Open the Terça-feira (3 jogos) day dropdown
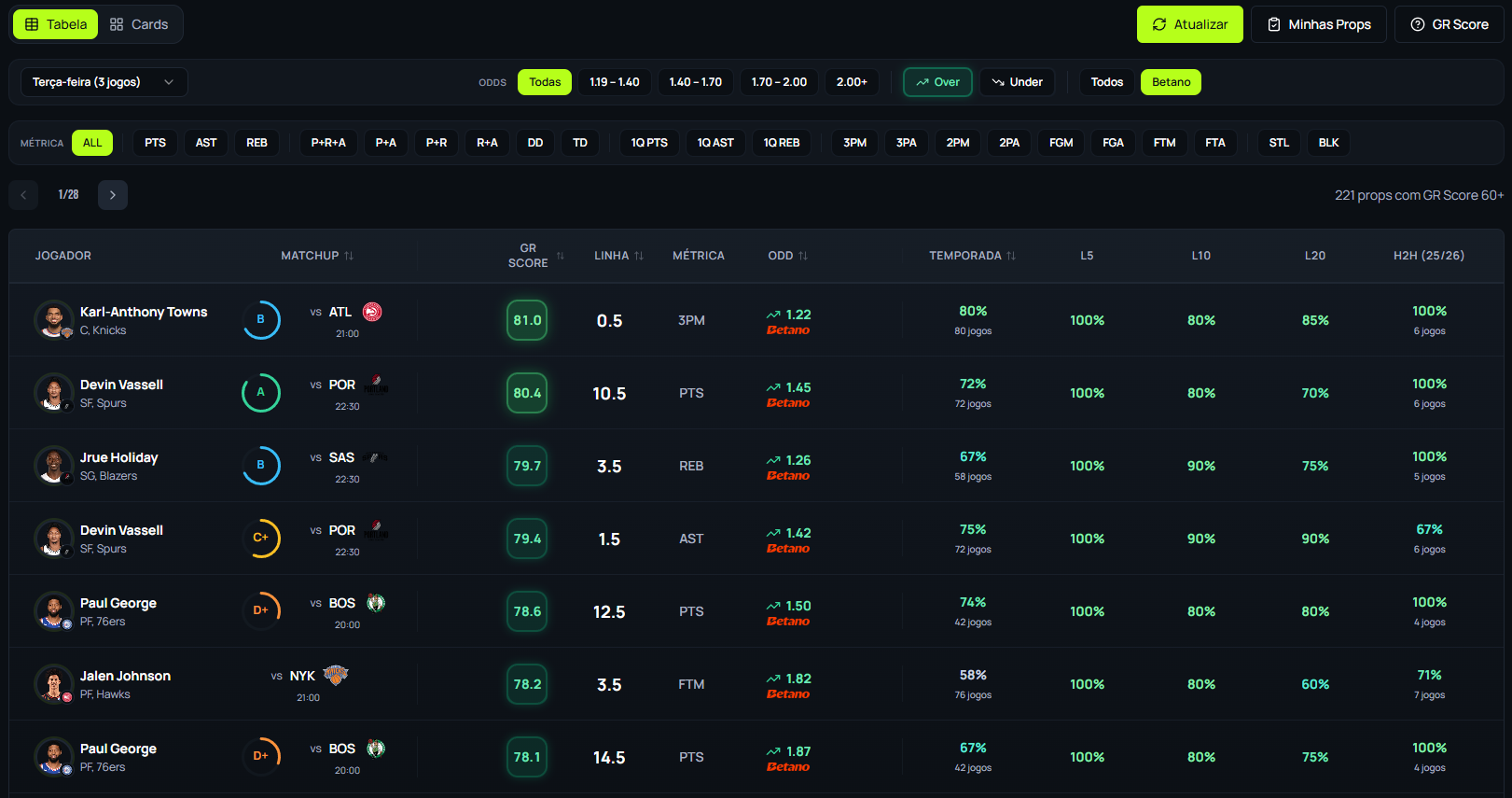 104,82
